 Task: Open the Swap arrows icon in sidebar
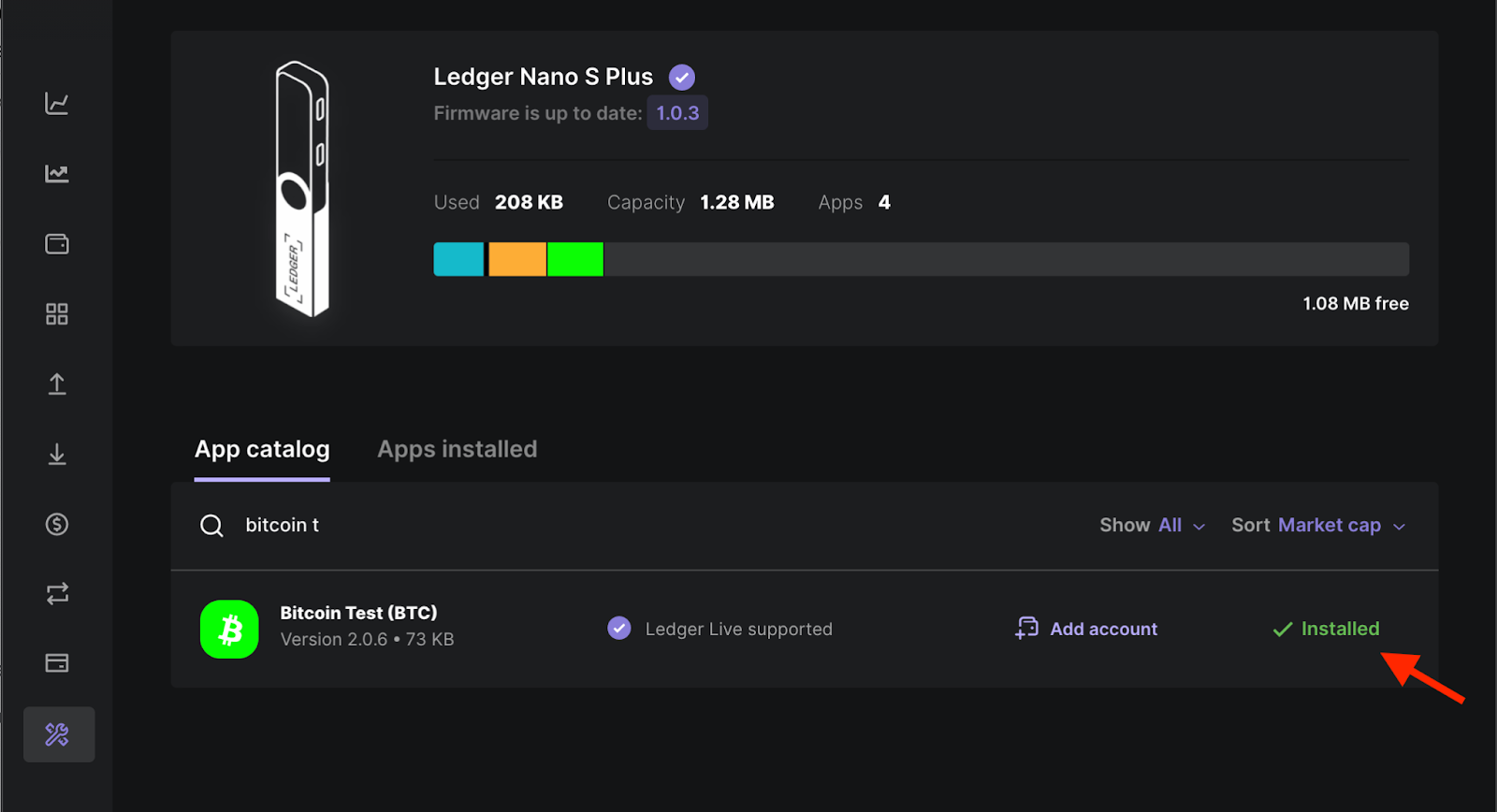(x=57, y=593)
